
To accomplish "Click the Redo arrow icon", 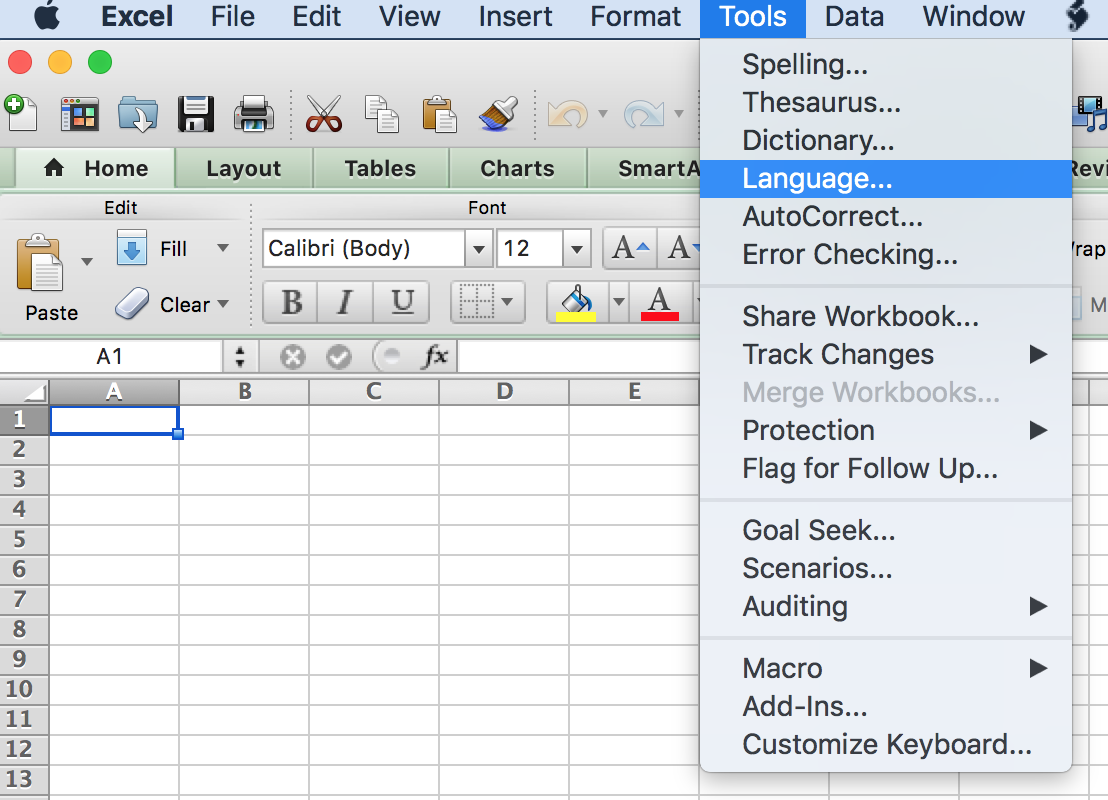I will [644, 114].
